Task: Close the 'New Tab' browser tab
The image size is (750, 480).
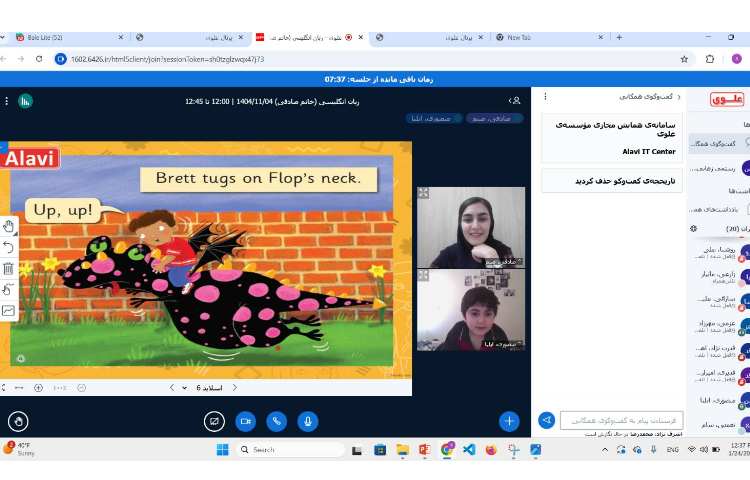Action: coord(601,37)
